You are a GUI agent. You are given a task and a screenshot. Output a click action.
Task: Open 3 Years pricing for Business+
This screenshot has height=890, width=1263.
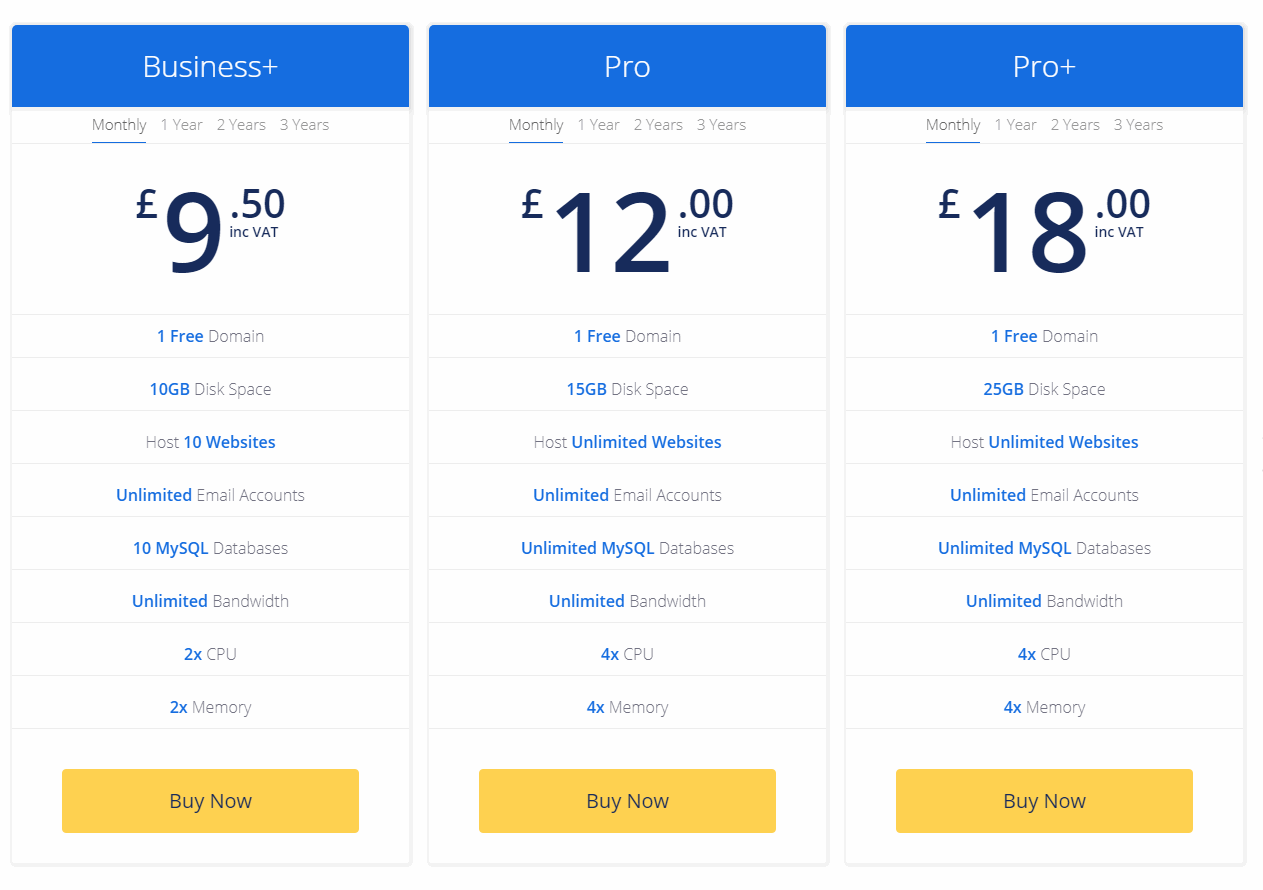pos(304,124)
